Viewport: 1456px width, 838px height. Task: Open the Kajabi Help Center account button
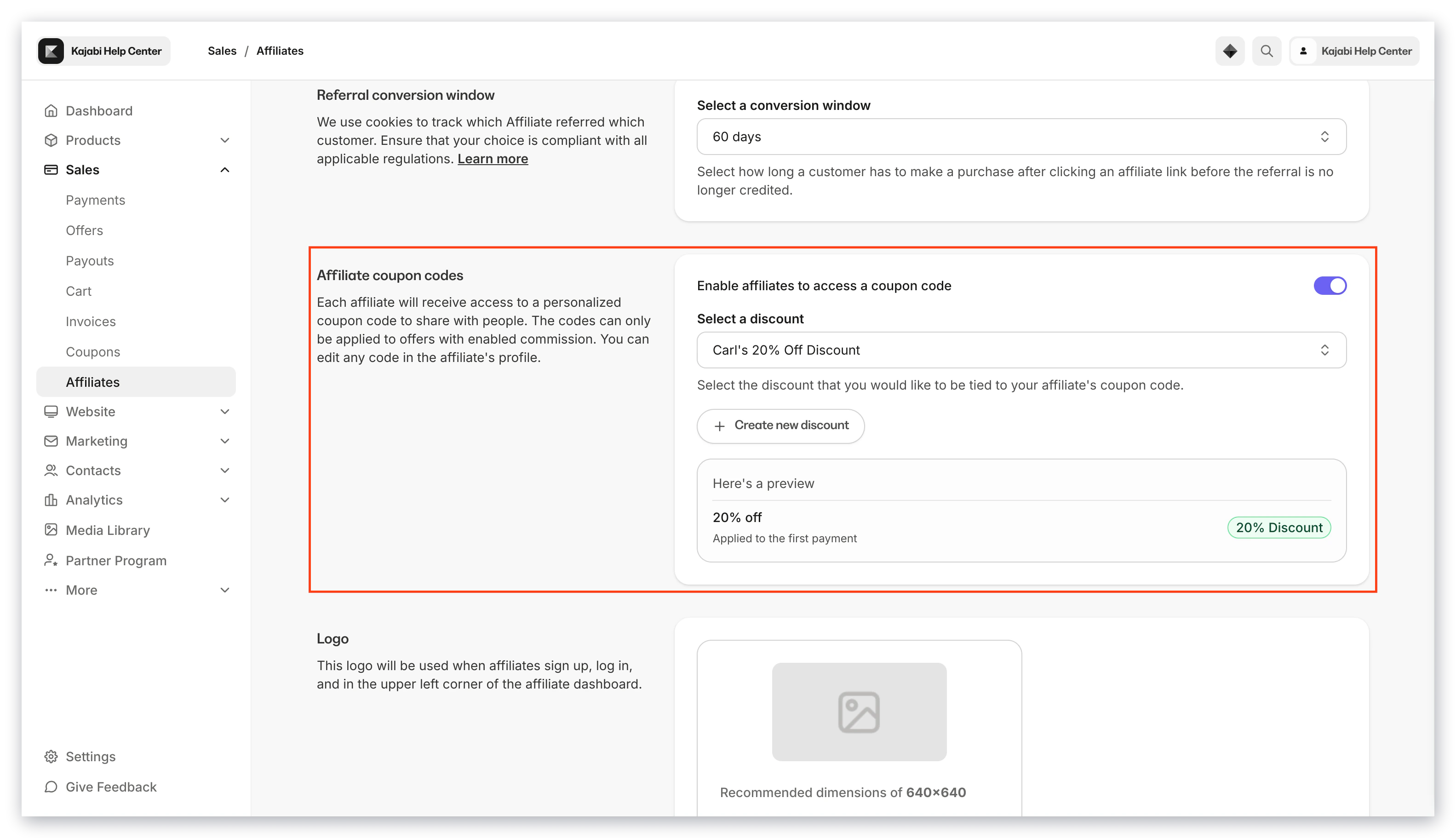click(x=1354, y=51)
